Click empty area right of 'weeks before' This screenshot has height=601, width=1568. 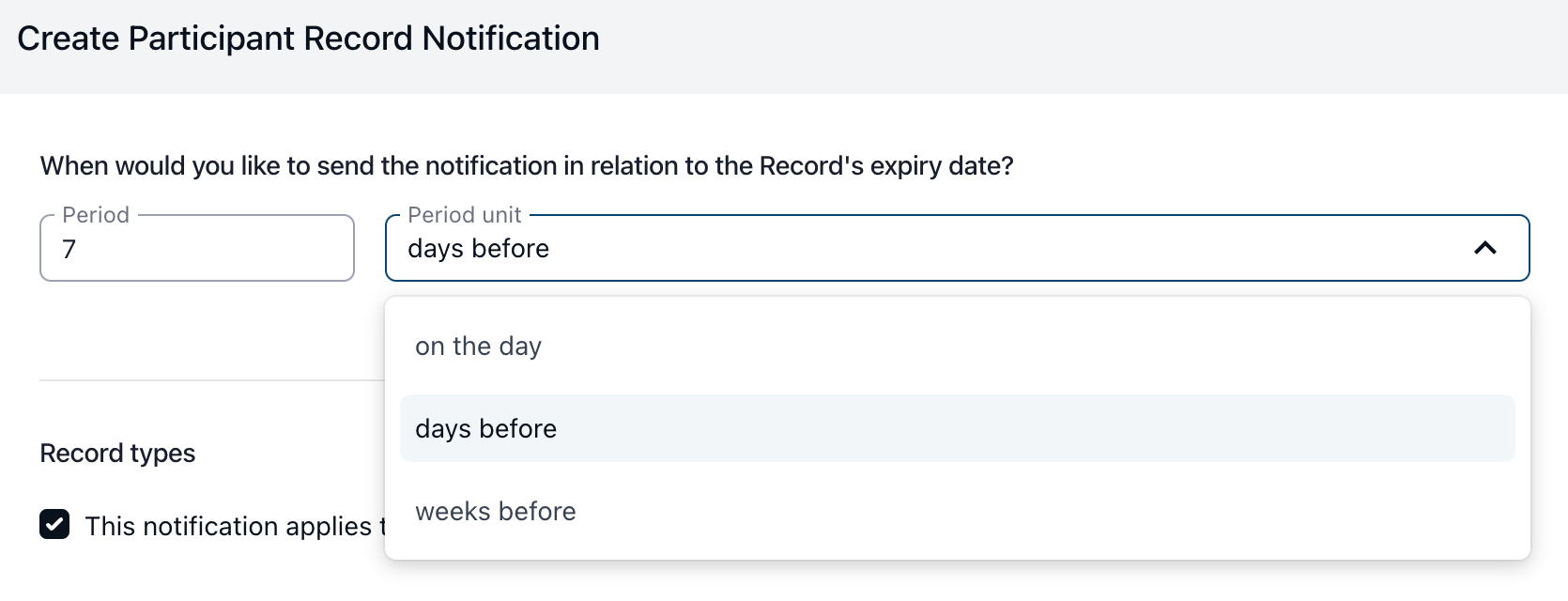(1033, 512)
